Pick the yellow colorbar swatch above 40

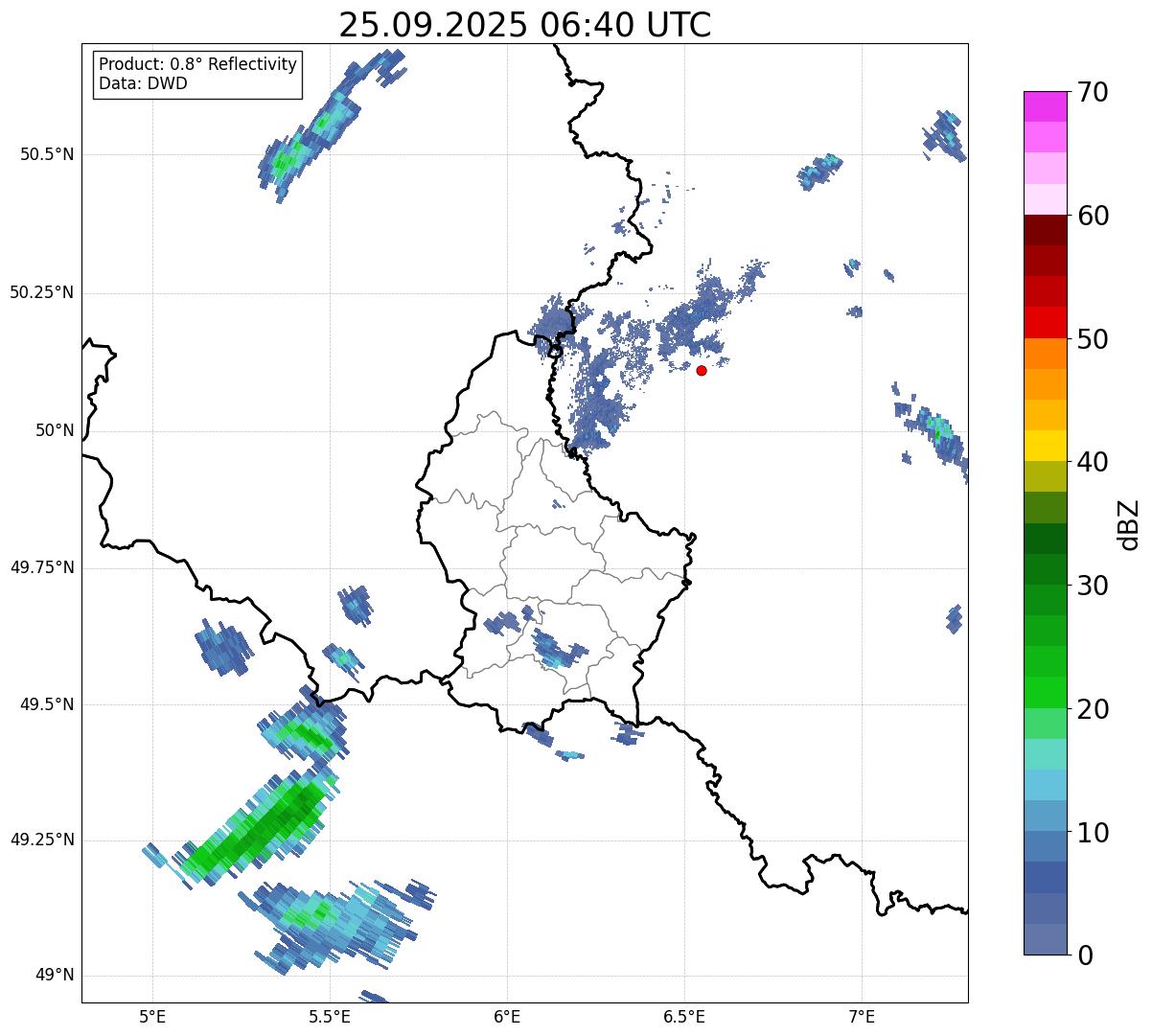[x=1045, y=446]
